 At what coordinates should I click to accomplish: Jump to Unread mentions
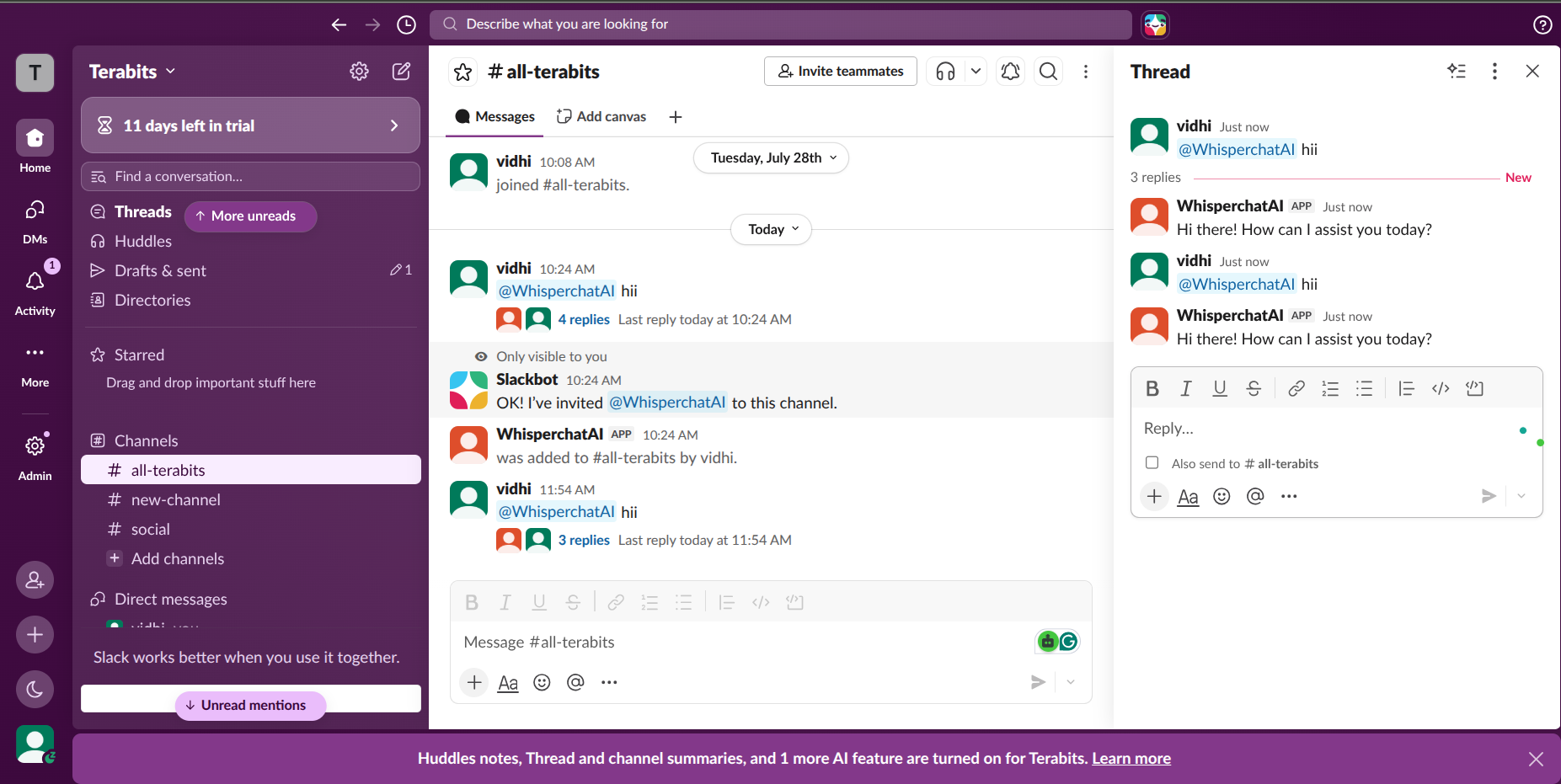pyautogui.click(x=250, y=705)
